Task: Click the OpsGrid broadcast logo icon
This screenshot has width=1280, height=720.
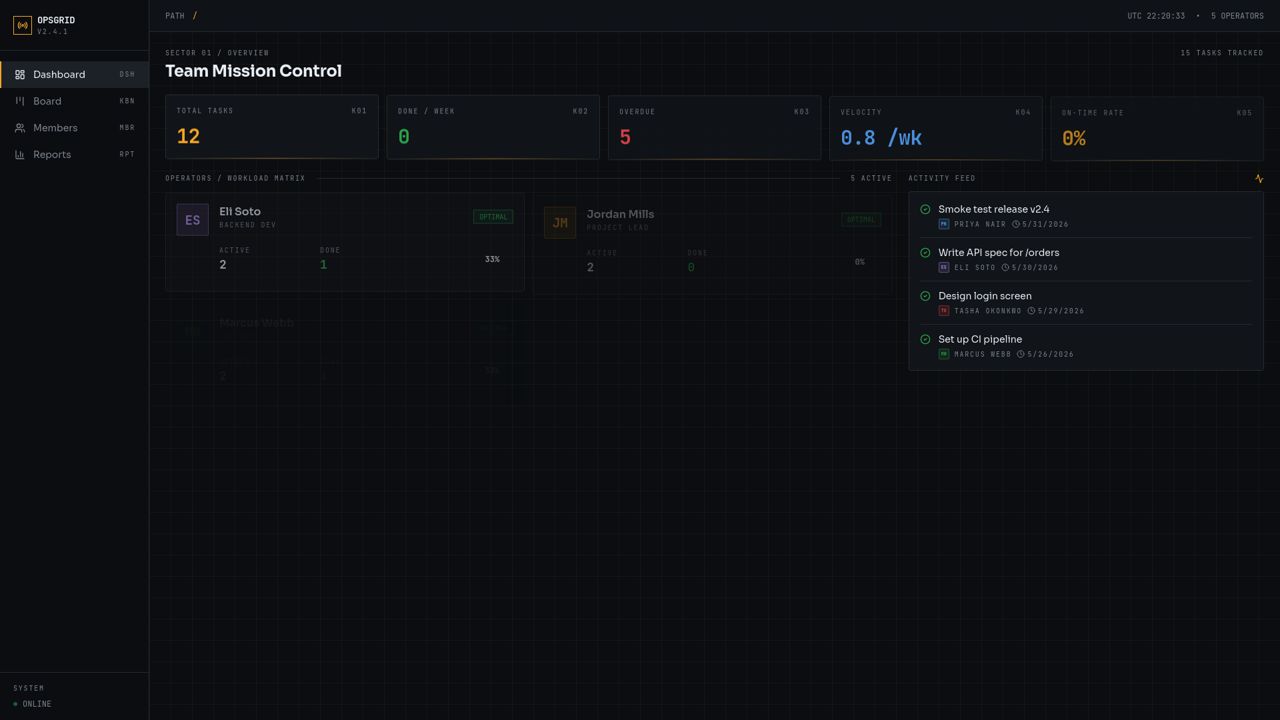Action: click(22, 25)
